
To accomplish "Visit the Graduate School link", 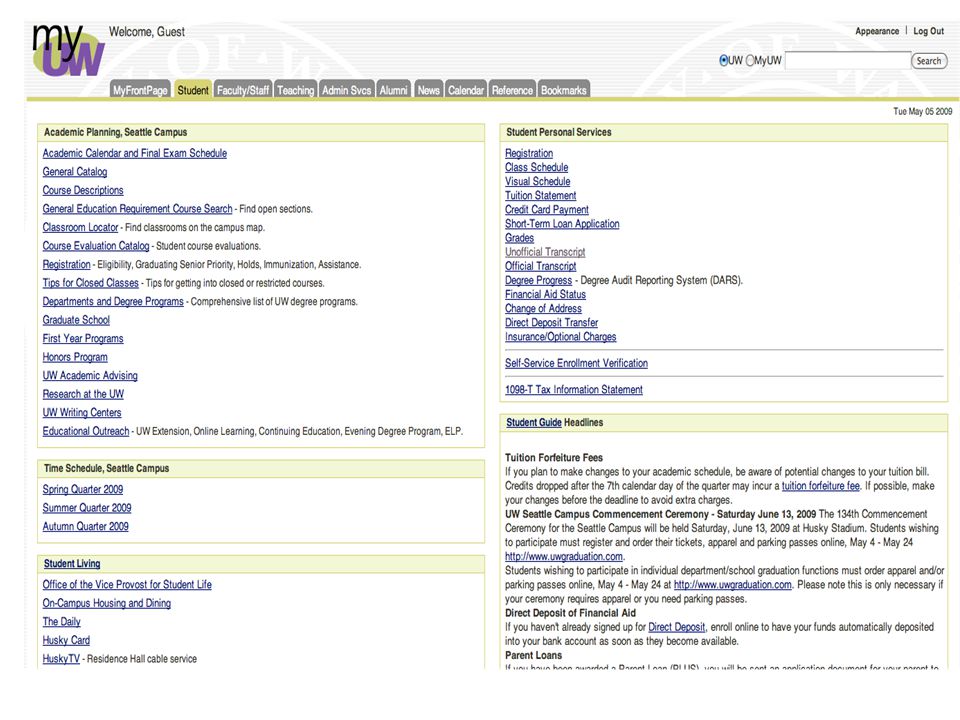I will [76, 320].
